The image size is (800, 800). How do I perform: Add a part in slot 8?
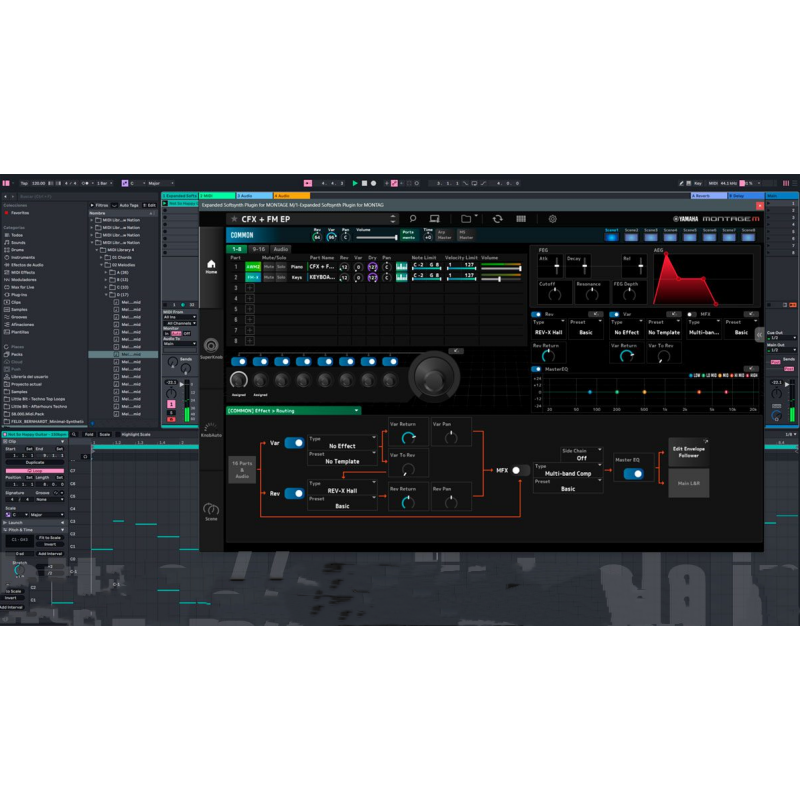249,341
